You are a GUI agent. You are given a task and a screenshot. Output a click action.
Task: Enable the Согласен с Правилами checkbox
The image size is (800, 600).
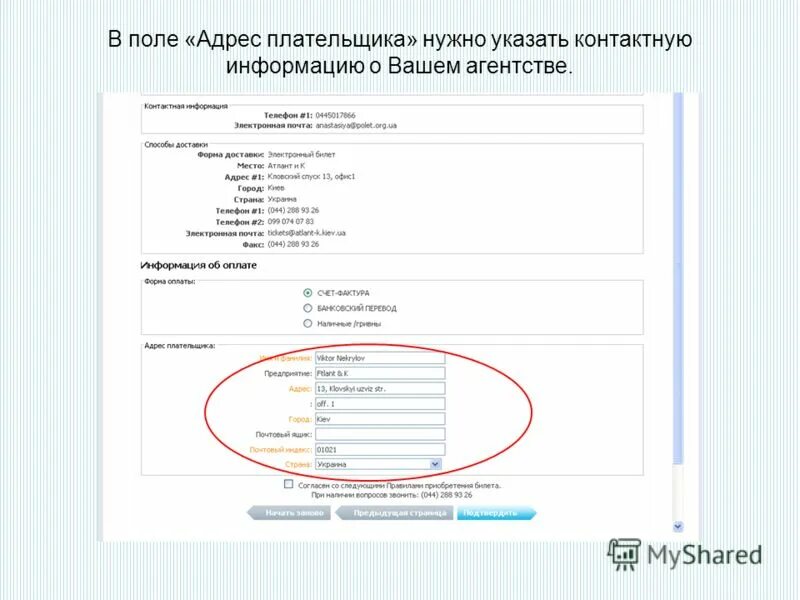point(288,486)
